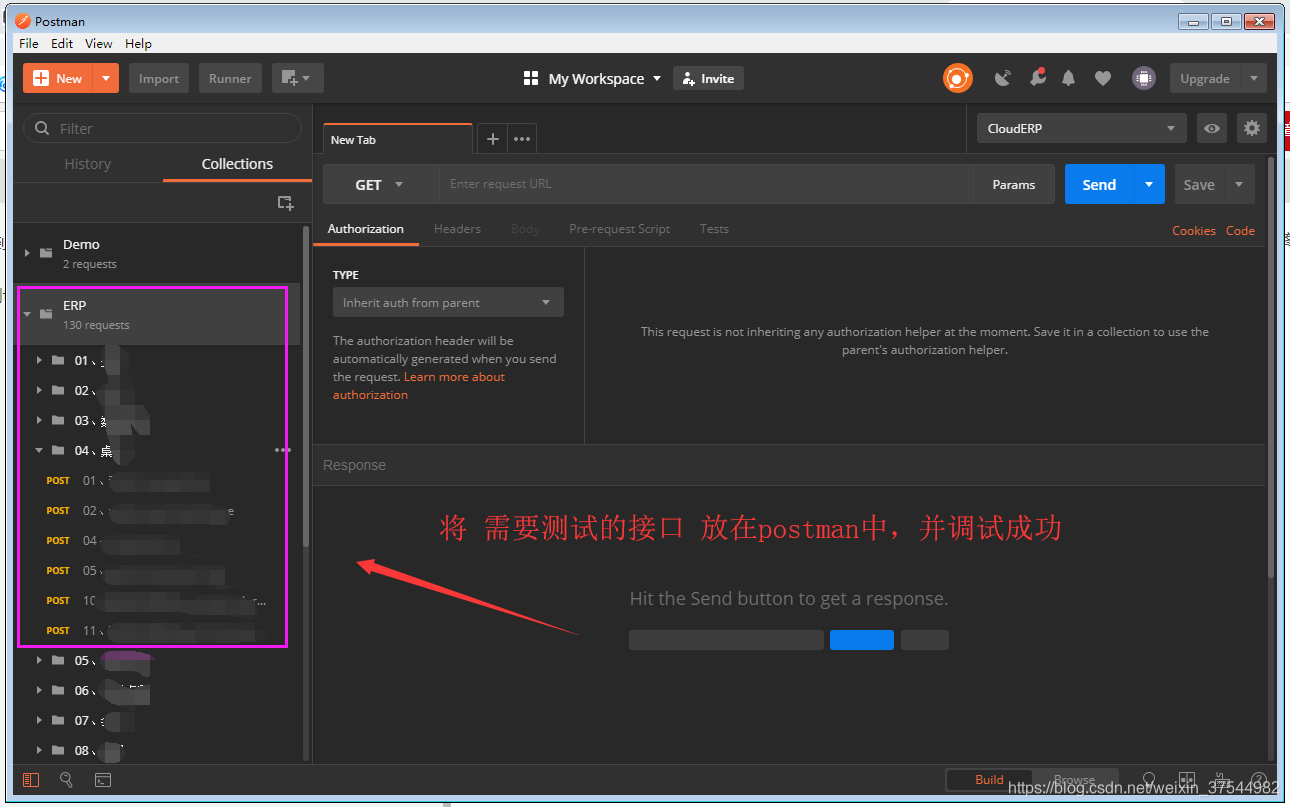Select the Tests tab

[x=714, y=229]
